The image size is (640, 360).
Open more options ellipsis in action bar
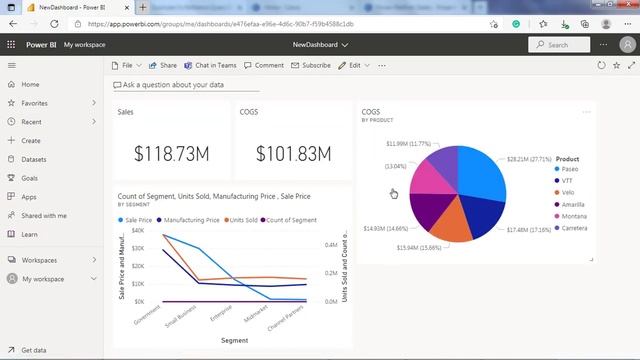click(x=382, y=65)
